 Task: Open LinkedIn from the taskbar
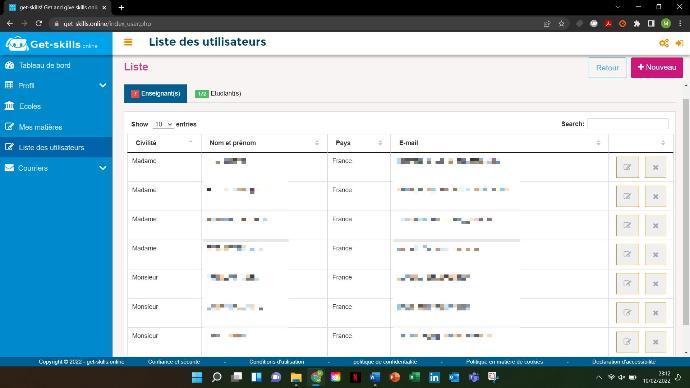[434, 377]
